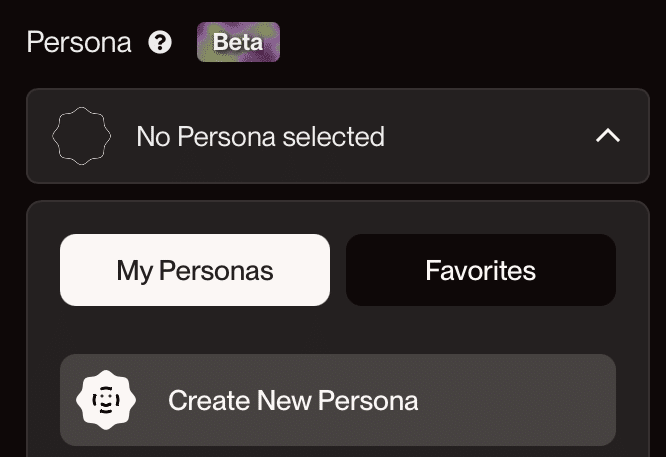Click the empty persona avatar outline
Screen dimensions: 666x457
(x=82, y=136)
